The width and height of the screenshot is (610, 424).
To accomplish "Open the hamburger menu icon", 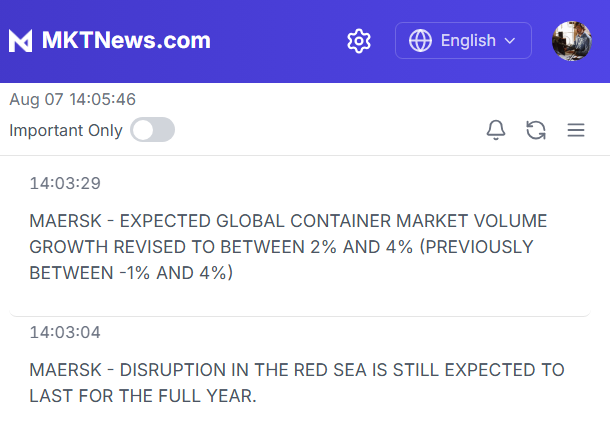I will (575, 130).
